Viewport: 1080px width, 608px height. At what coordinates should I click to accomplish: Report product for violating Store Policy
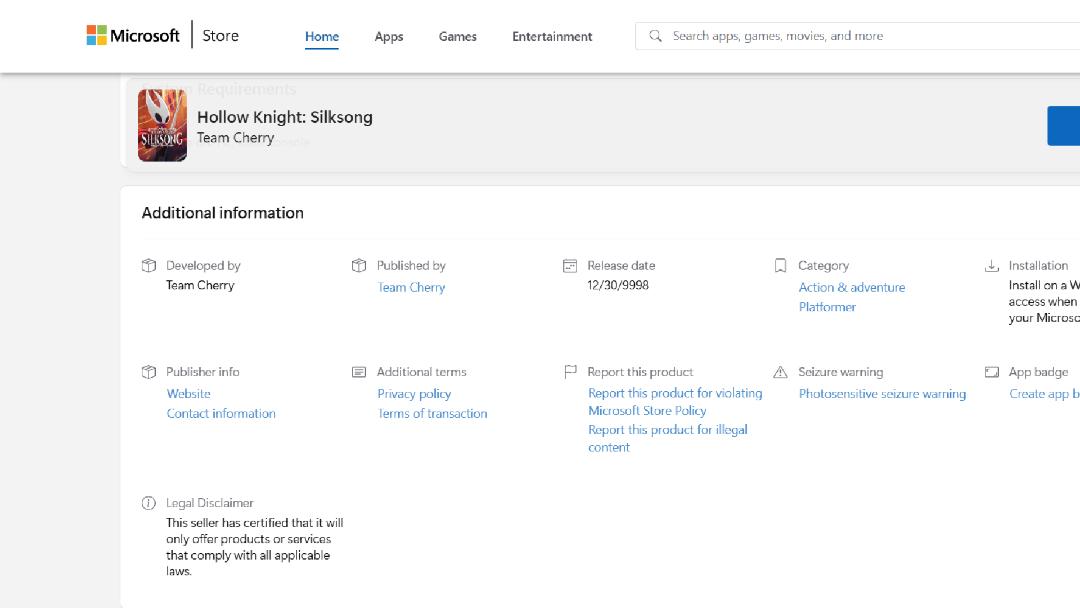675,401
